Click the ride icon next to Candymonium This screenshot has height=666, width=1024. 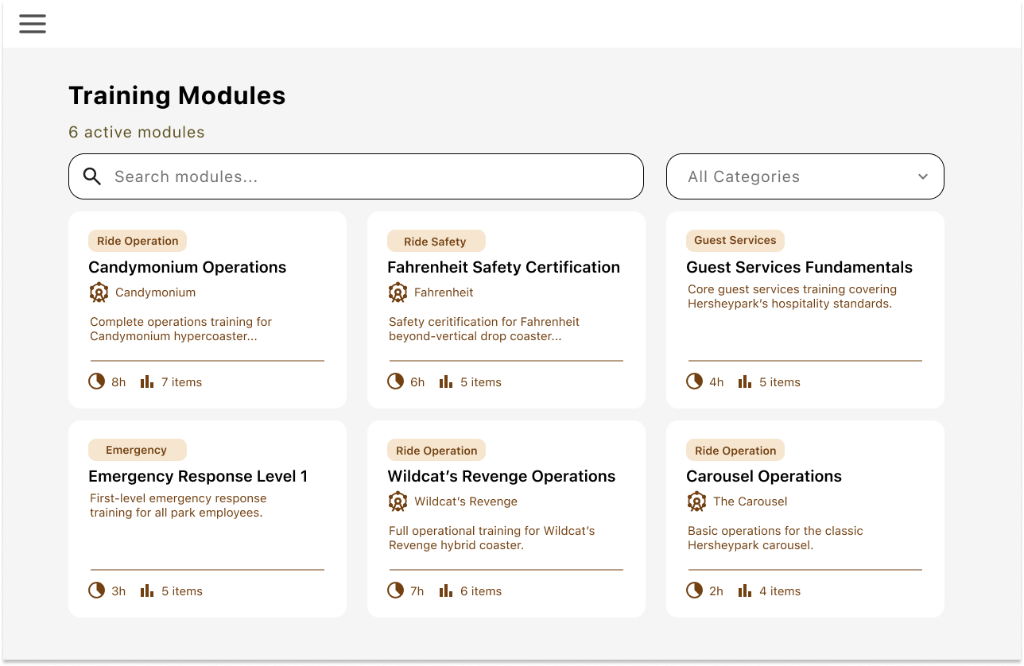pos(99,293)
